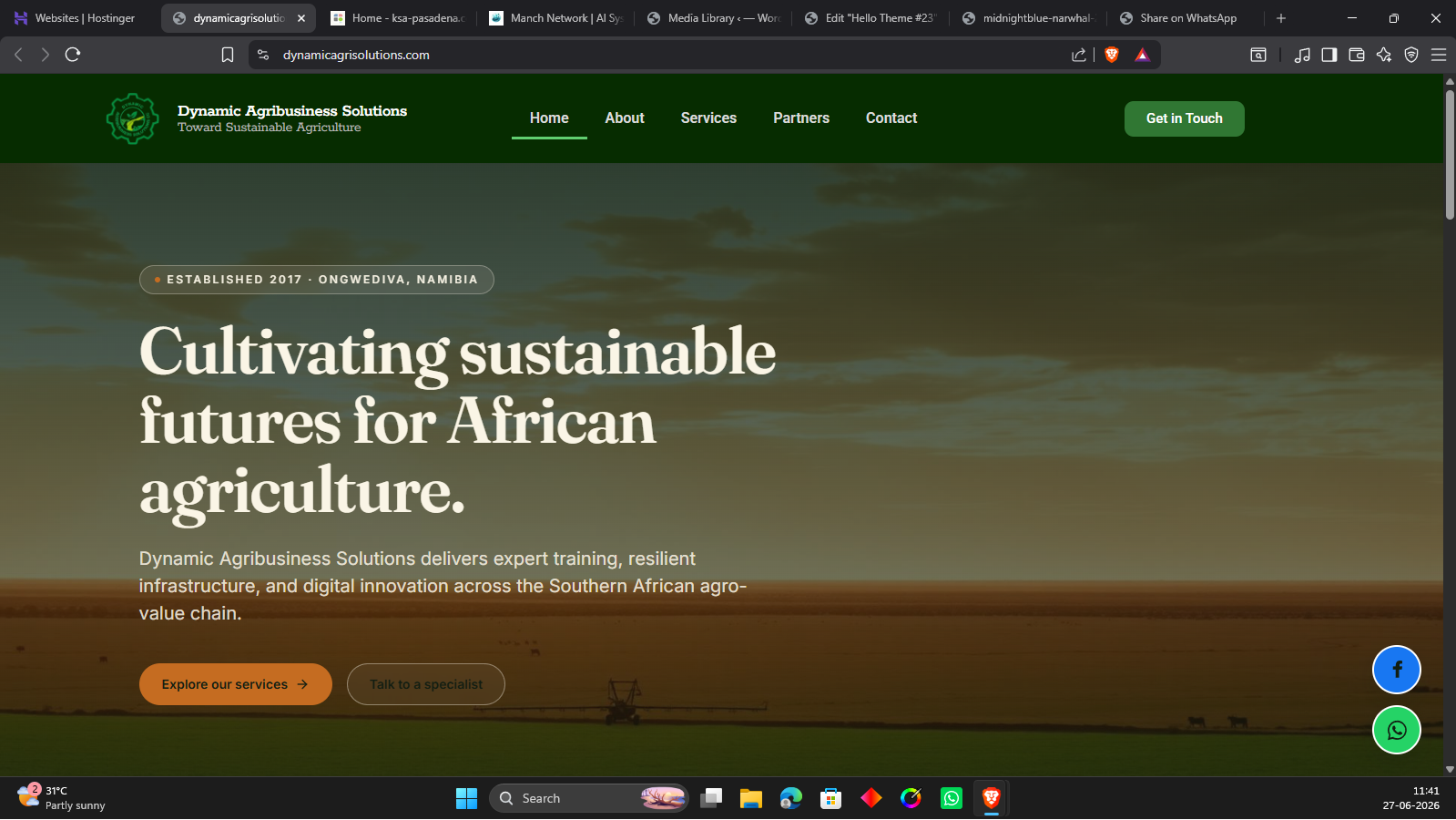Viewport: 1456px width, 820px height.
Task: Click the Dynamic Agribusiness Solutions site title
Action: tap(292, 111)
